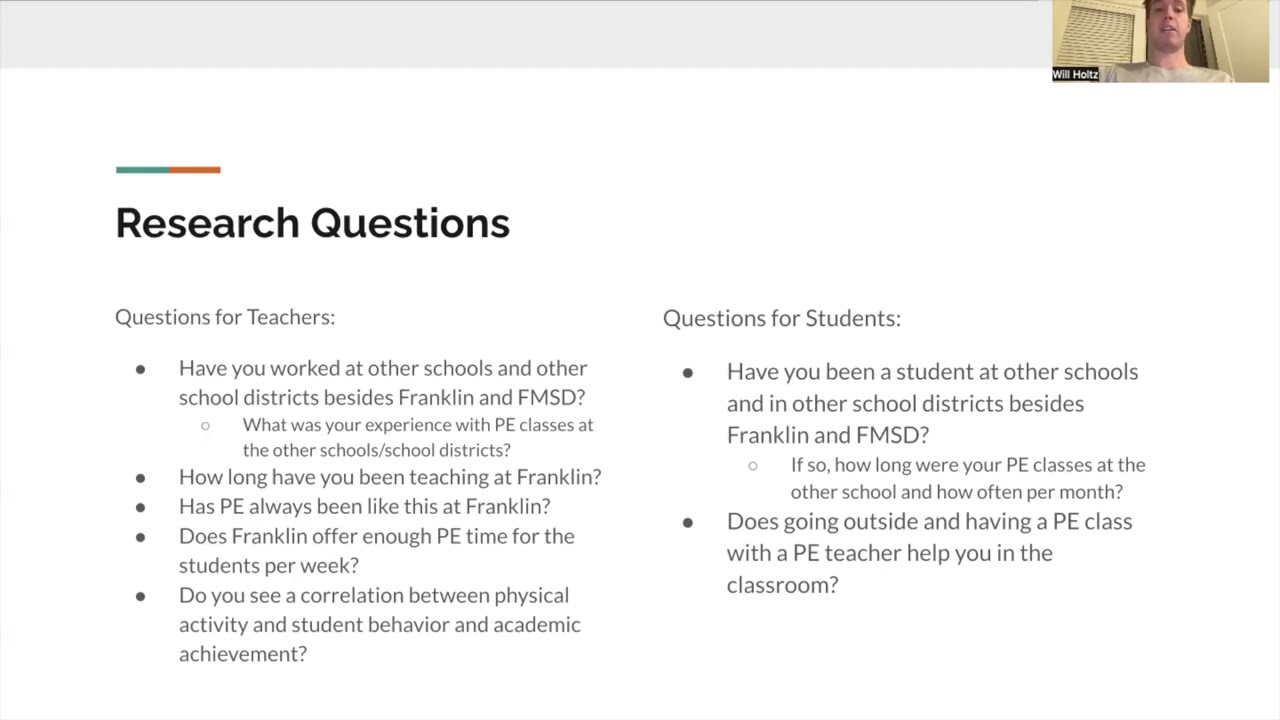
Task: Click the "Will Holtz" participant name label
Action: pos(1075,75)
